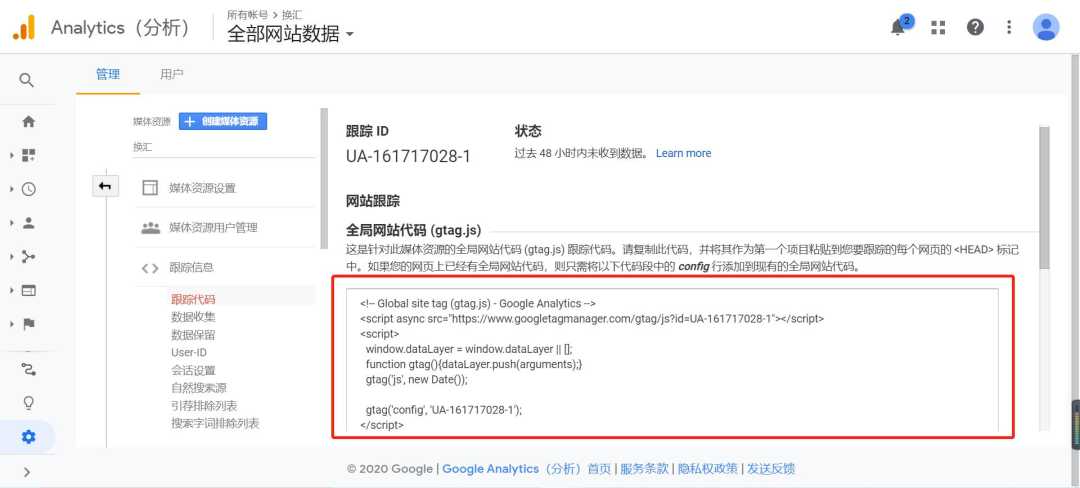Viewport: 1080px width, 488px height.
Task: Click the search icon in sidebar
Action: [26, 81]
